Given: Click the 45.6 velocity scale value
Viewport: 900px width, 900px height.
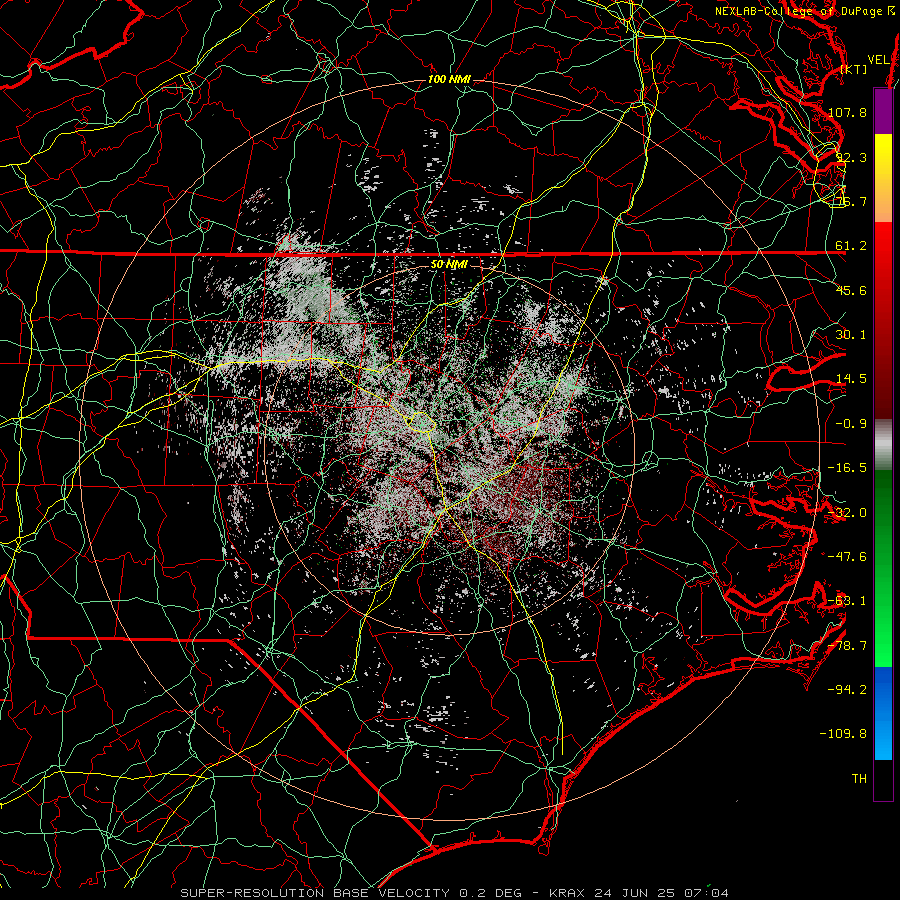Looking at the screenshot, I should 851,290.
